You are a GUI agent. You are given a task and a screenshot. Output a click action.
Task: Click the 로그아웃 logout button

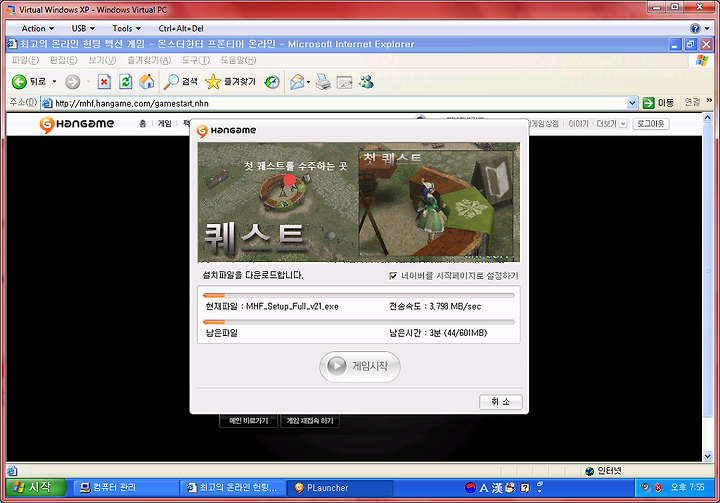point(651,124)
